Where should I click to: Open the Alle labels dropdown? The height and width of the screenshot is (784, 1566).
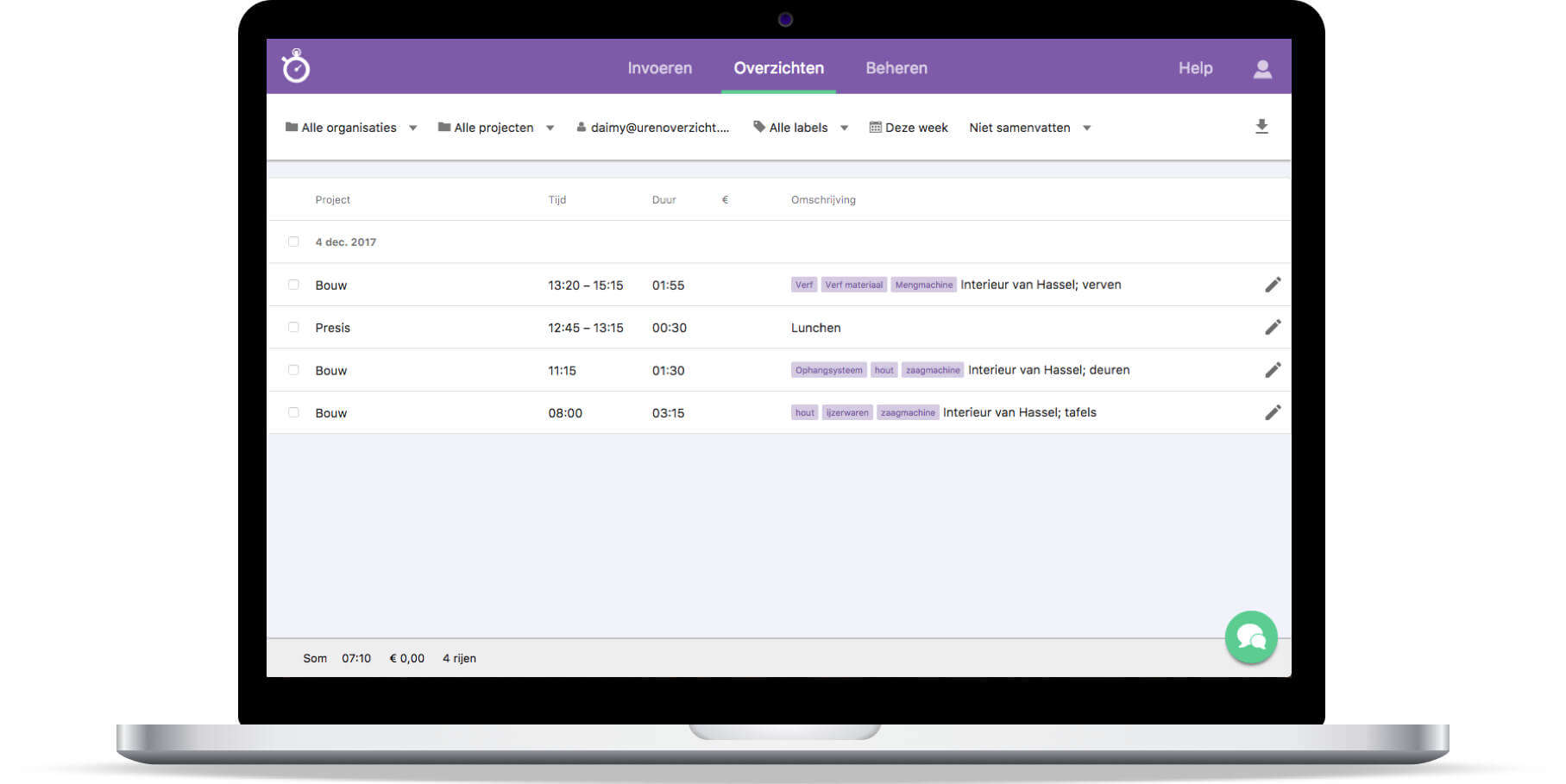(x=802, y=128)
